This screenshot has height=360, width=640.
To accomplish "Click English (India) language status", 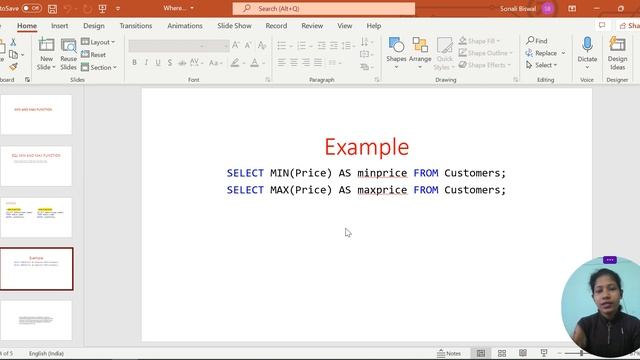I will [x=46, y=353].
